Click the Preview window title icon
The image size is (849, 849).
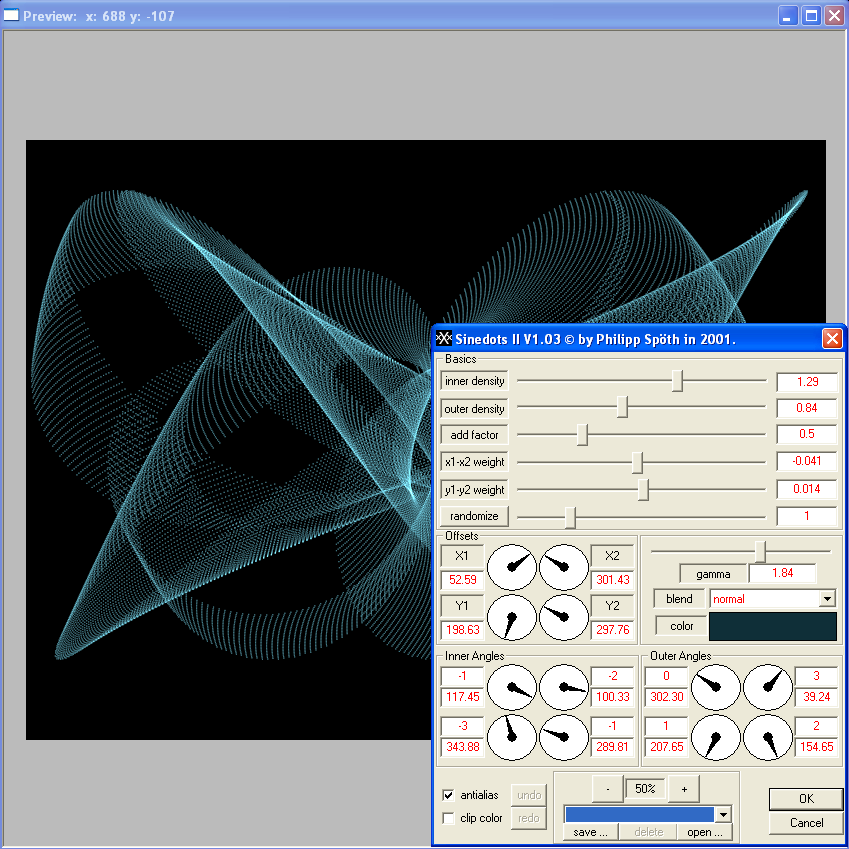11,15
